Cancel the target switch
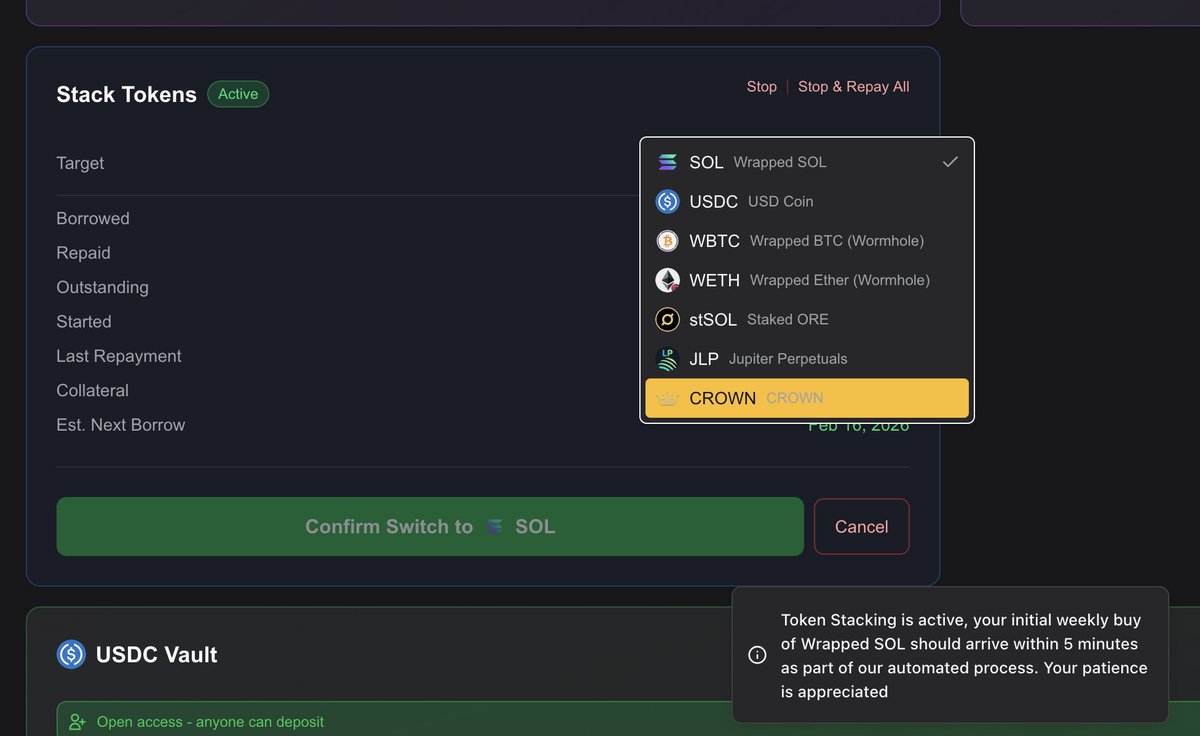 (x=861, y=527)
